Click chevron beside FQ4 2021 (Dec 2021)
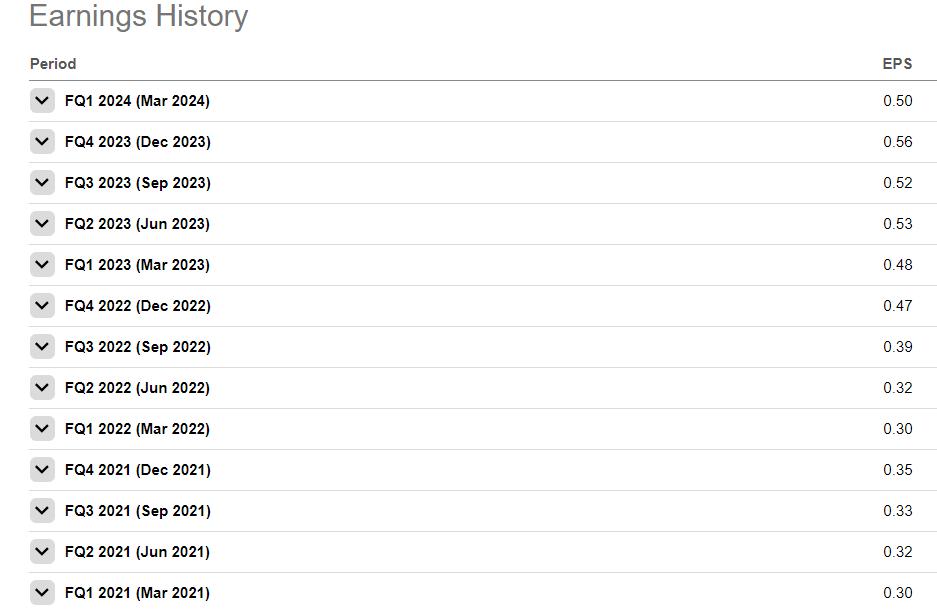937x612 pixels. coord(42,470)
